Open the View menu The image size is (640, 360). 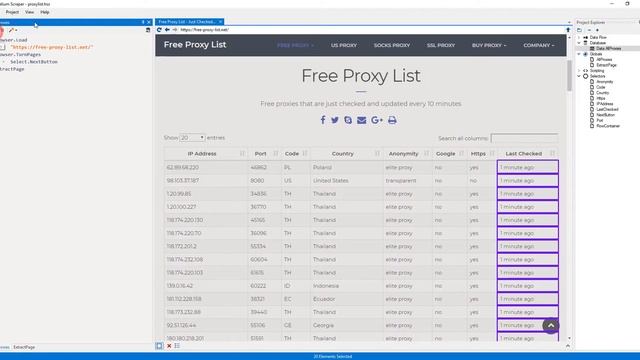(29, 12)
